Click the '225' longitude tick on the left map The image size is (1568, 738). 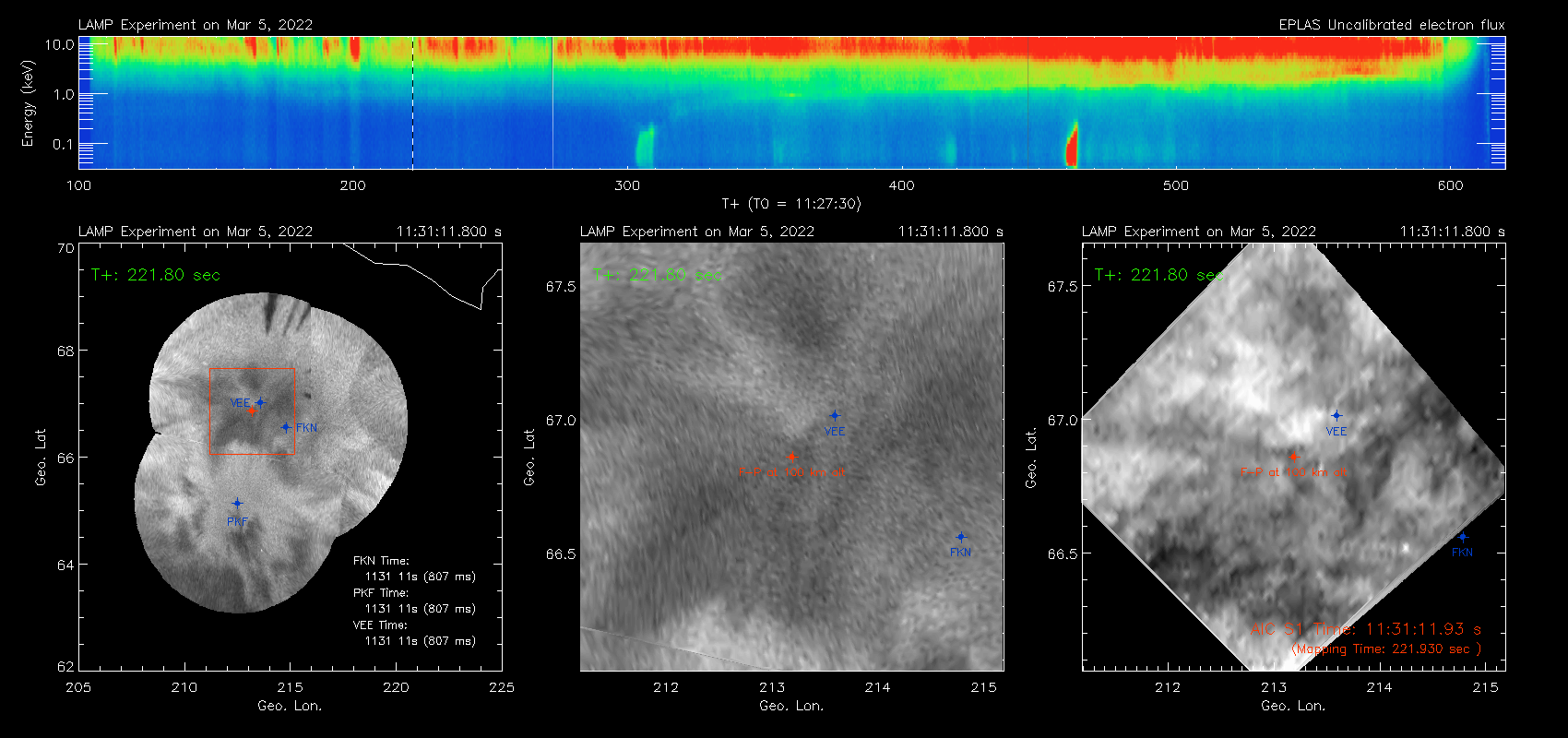pos(502,687)
